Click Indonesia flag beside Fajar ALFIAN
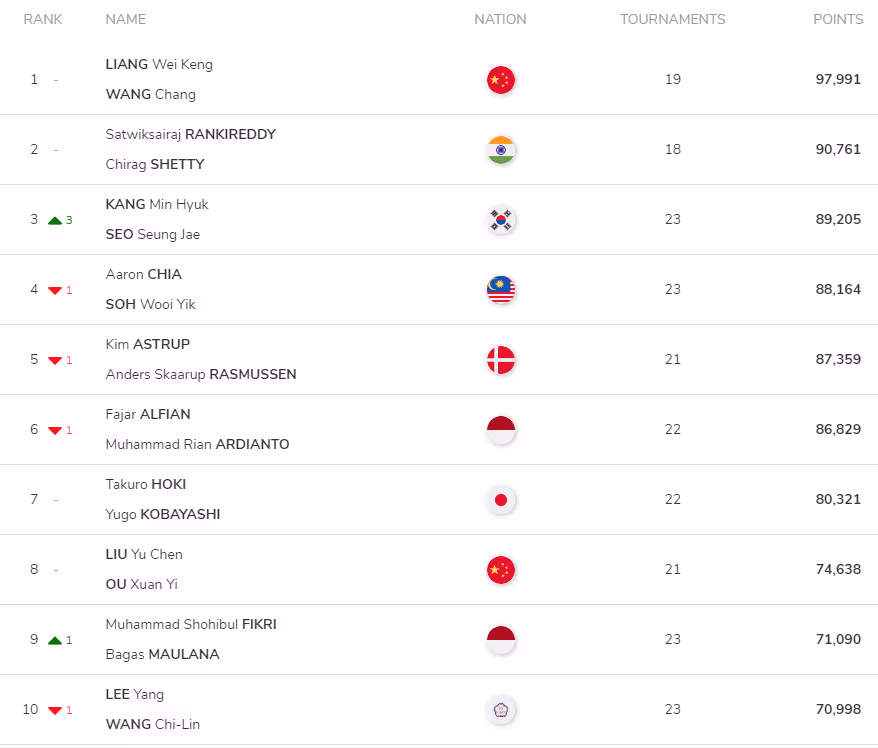Viewport: 878px width, 748px height. pos(501,430)
